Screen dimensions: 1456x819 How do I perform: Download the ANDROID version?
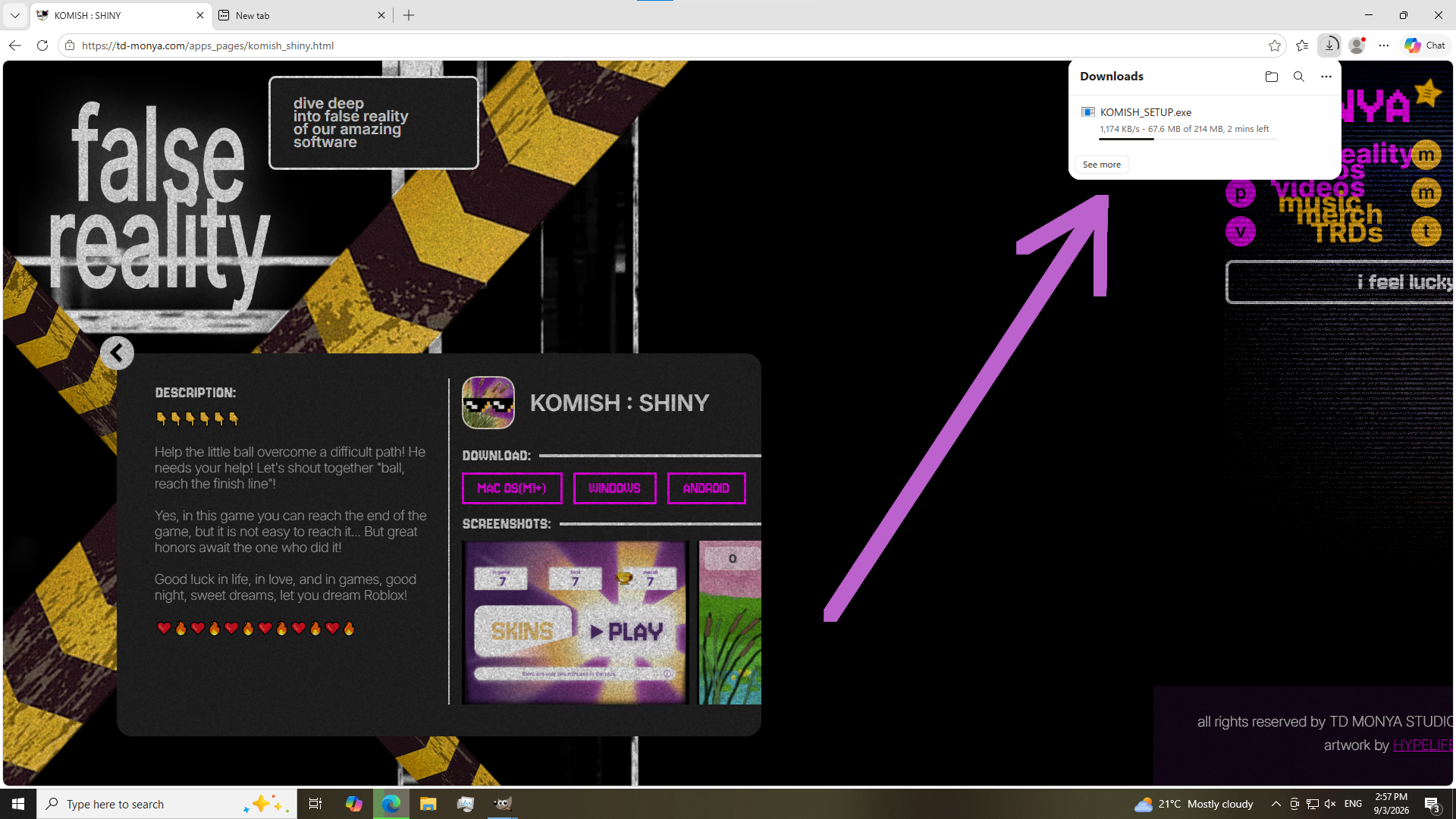point(706,488)
